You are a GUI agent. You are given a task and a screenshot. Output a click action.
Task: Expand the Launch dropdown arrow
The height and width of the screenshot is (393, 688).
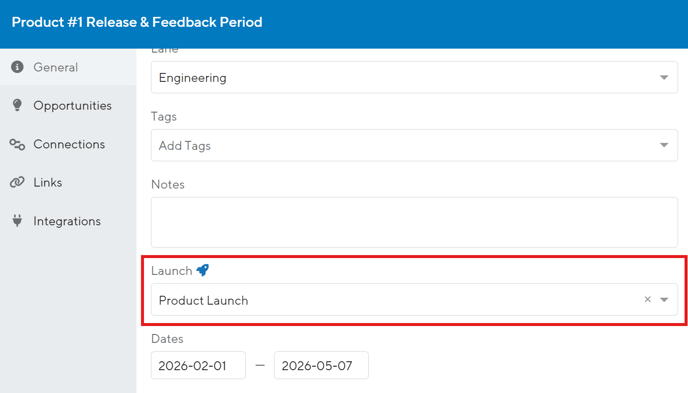664,300
